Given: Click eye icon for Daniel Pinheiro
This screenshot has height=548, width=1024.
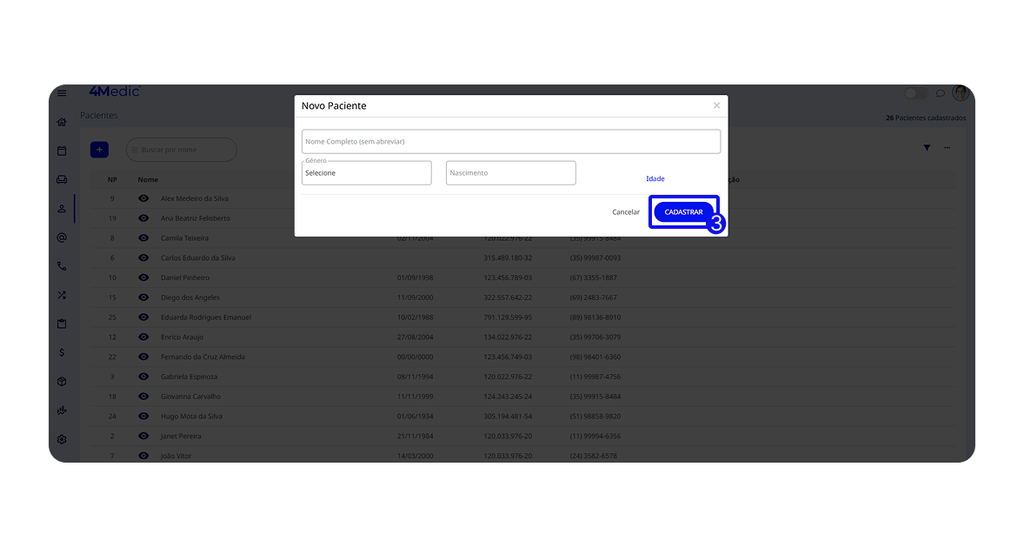Looking at the screenshot, I should [x=144, y=278].
